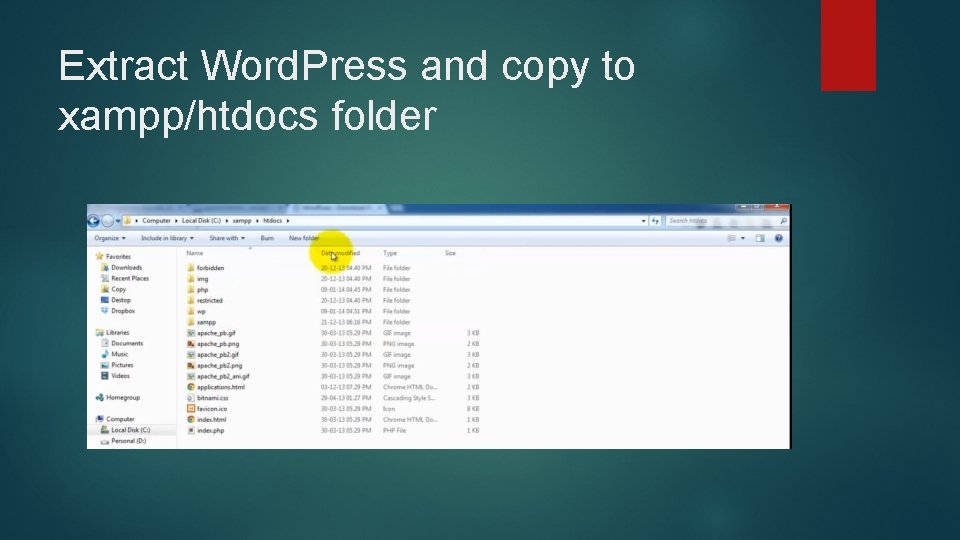Click the Computer segment in the address bar
This screenshot has width=960, height=540.
click(x=156, y=220)
